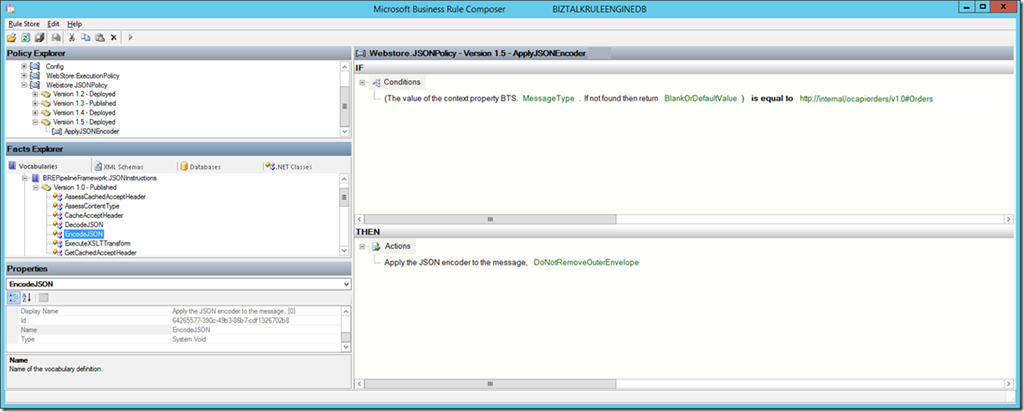The height and width of the screenshot is (412, 1024).
Task: Expand Version 1.2 - Deployed
Action: point(35,94)
